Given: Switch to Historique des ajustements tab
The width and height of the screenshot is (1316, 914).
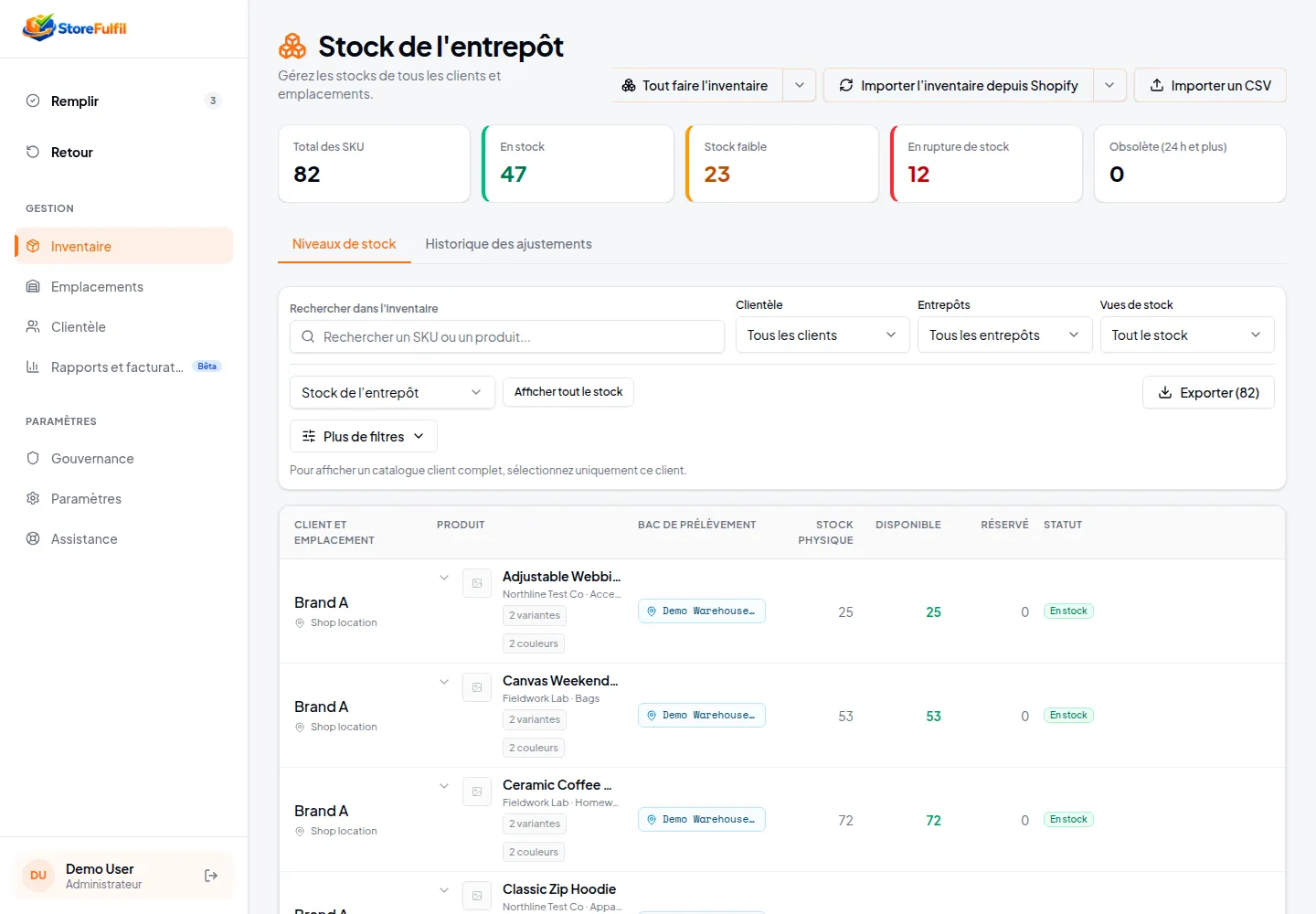Looking at the screenshot, I should 508,244.
